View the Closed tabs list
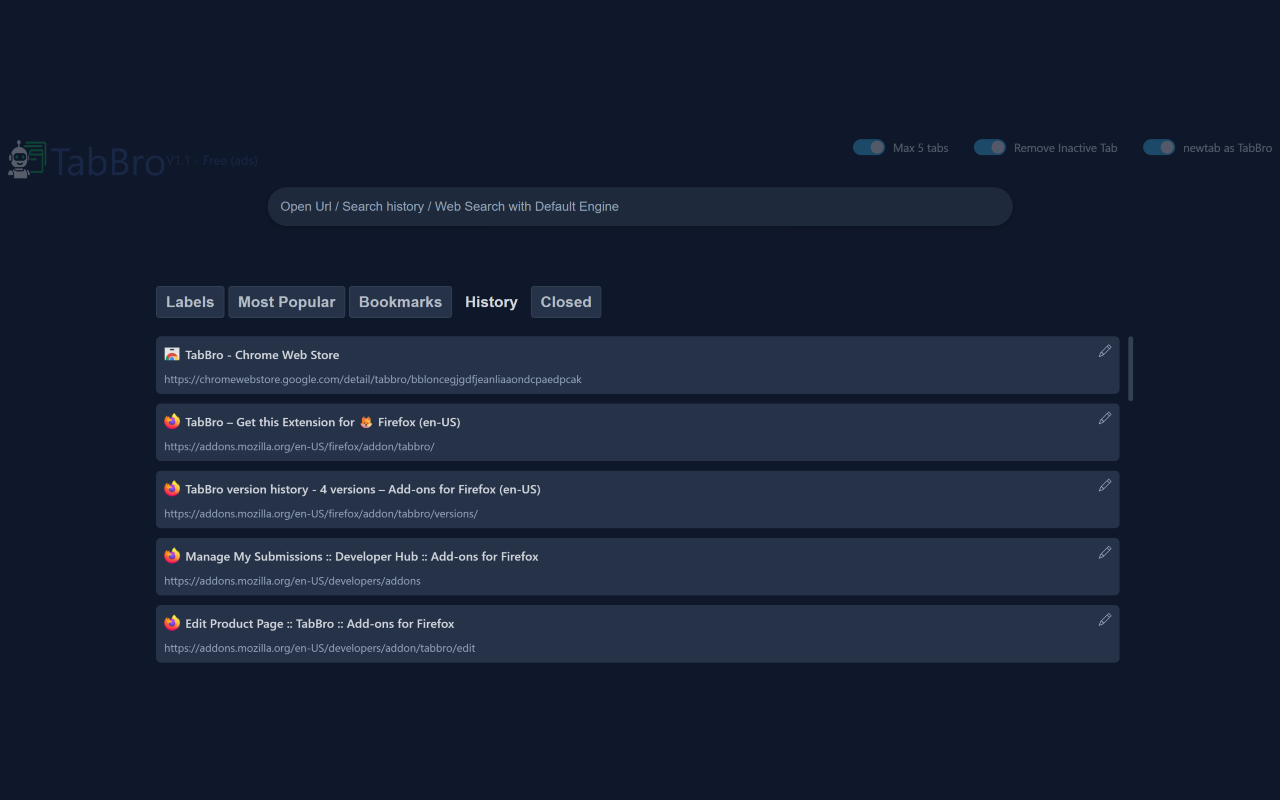 [x=566, y=302]
